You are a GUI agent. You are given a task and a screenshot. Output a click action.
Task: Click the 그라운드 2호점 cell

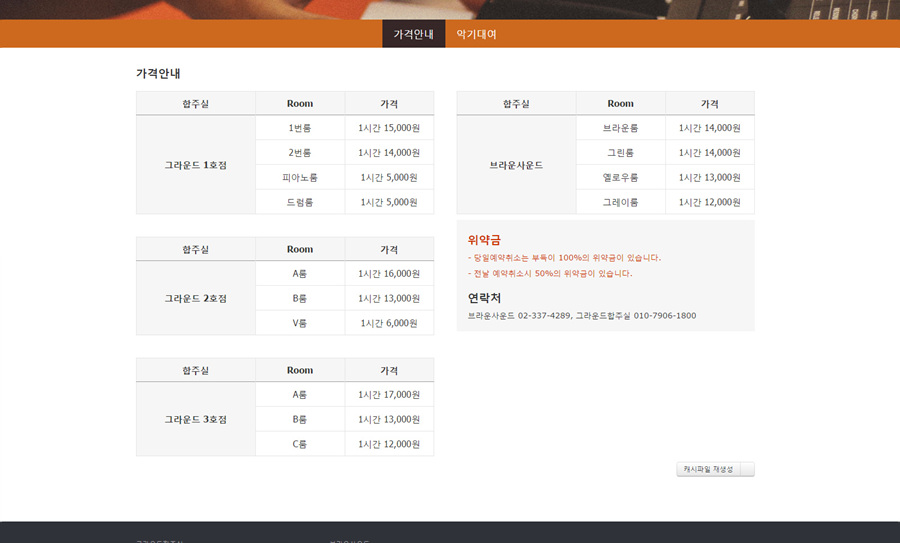pos(196,298)
